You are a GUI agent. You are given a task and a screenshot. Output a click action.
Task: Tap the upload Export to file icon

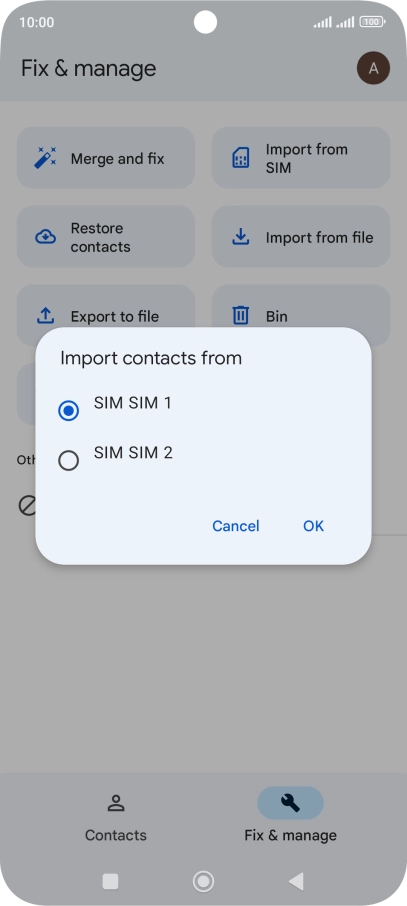tap(45, 315)
